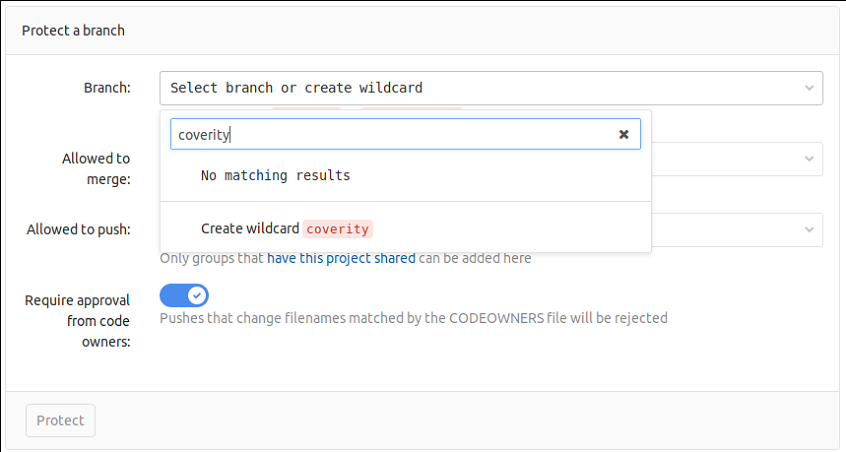Click the Branch field label
Viewport: 846px width, 452px height.
tap(106, 88)
